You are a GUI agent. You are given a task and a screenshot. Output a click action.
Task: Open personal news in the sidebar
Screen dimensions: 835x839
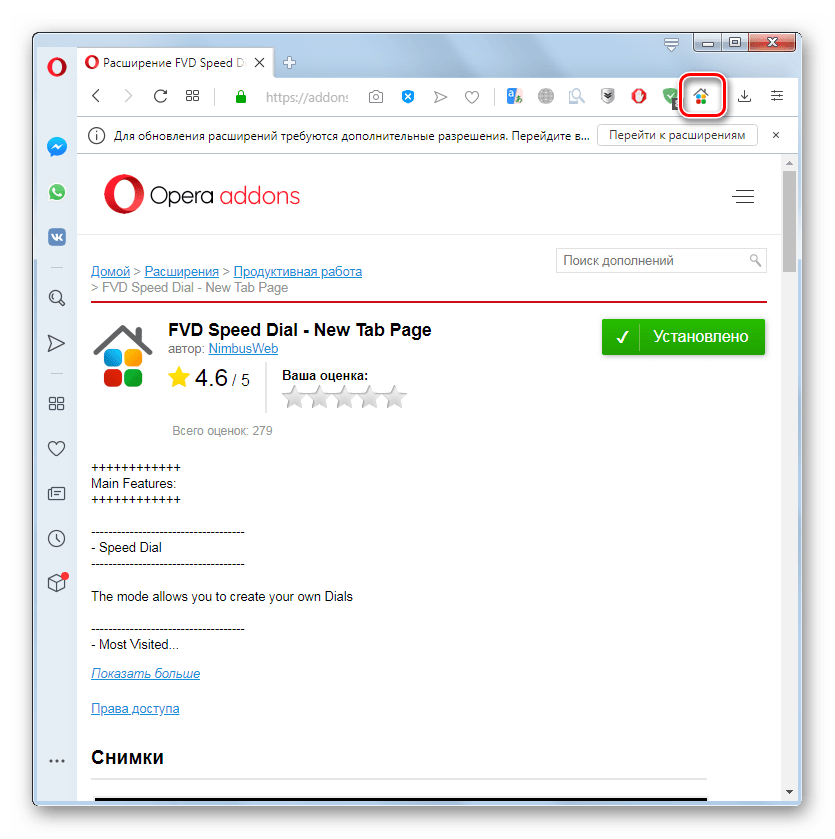[57, 493]
